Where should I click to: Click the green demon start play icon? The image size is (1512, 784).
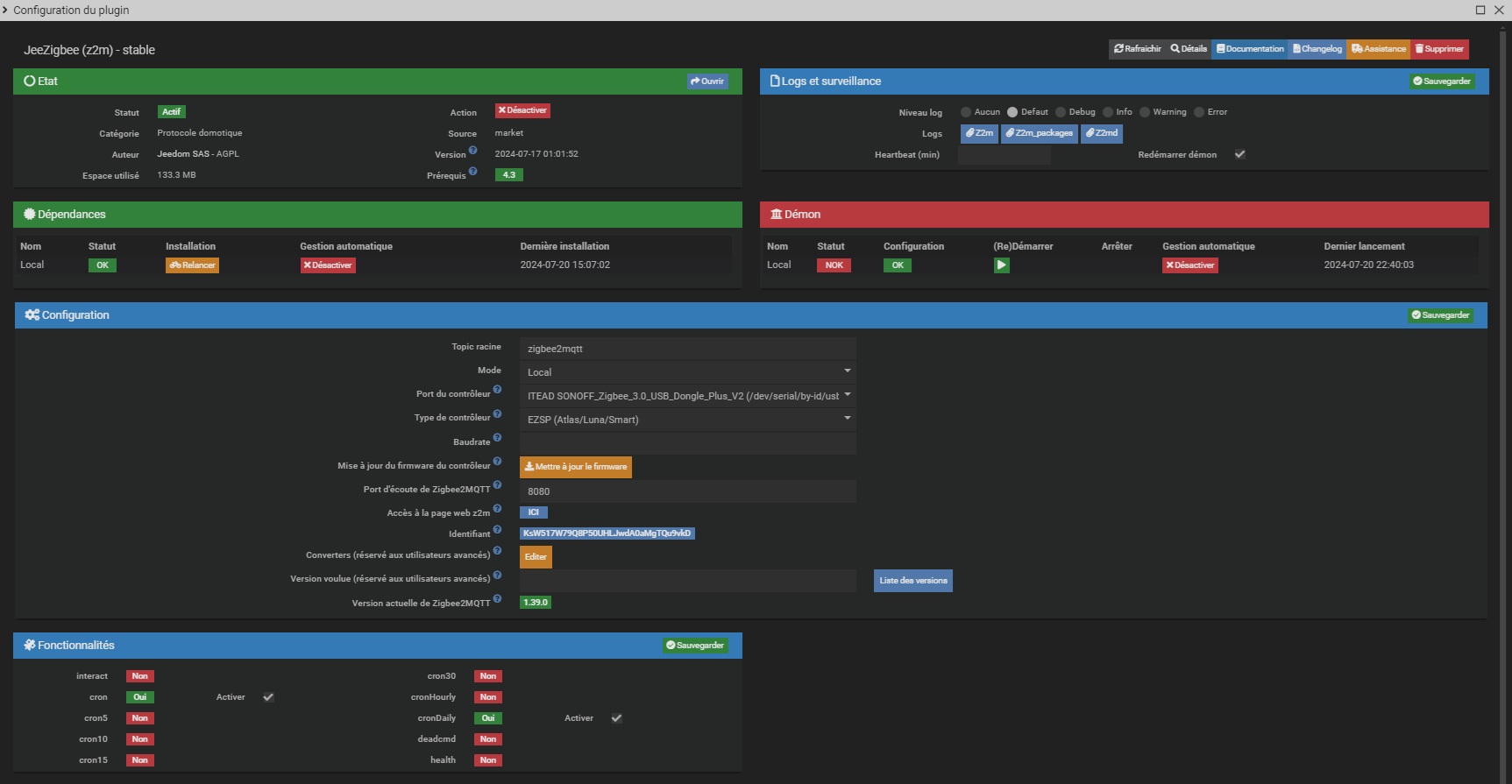click(x=1001, y=265)
